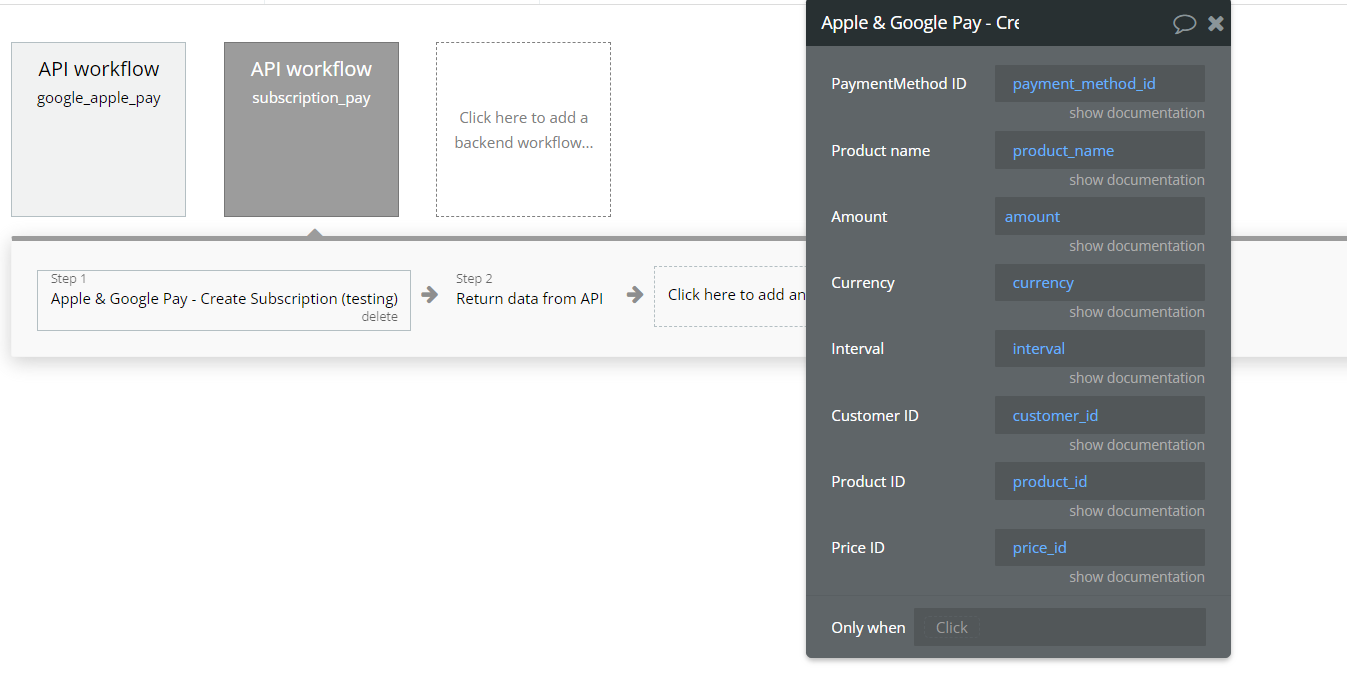The image size is (1347, 696).
Task: Edit the customer_id expression field
Action: coord(1100,416)
